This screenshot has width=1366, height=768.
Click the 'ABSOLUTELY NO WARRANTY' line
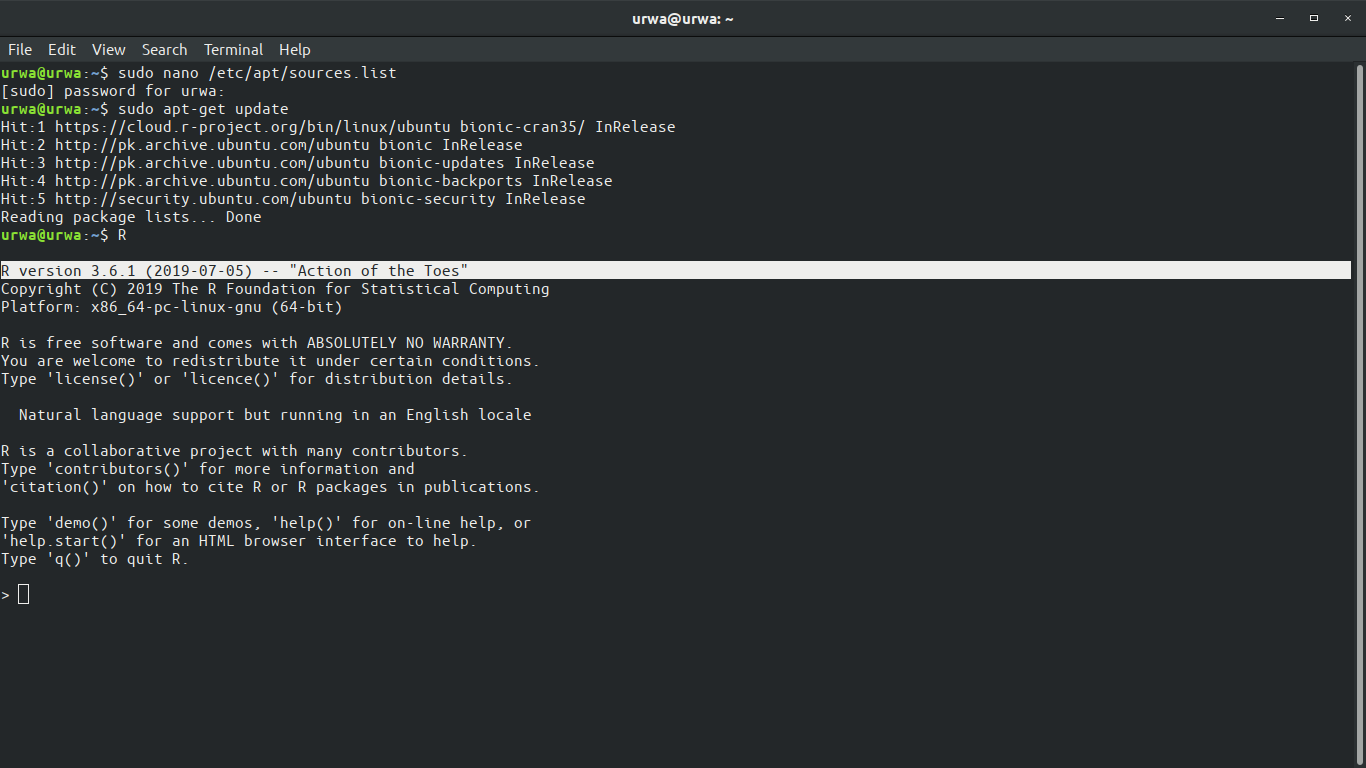[257, 343]
